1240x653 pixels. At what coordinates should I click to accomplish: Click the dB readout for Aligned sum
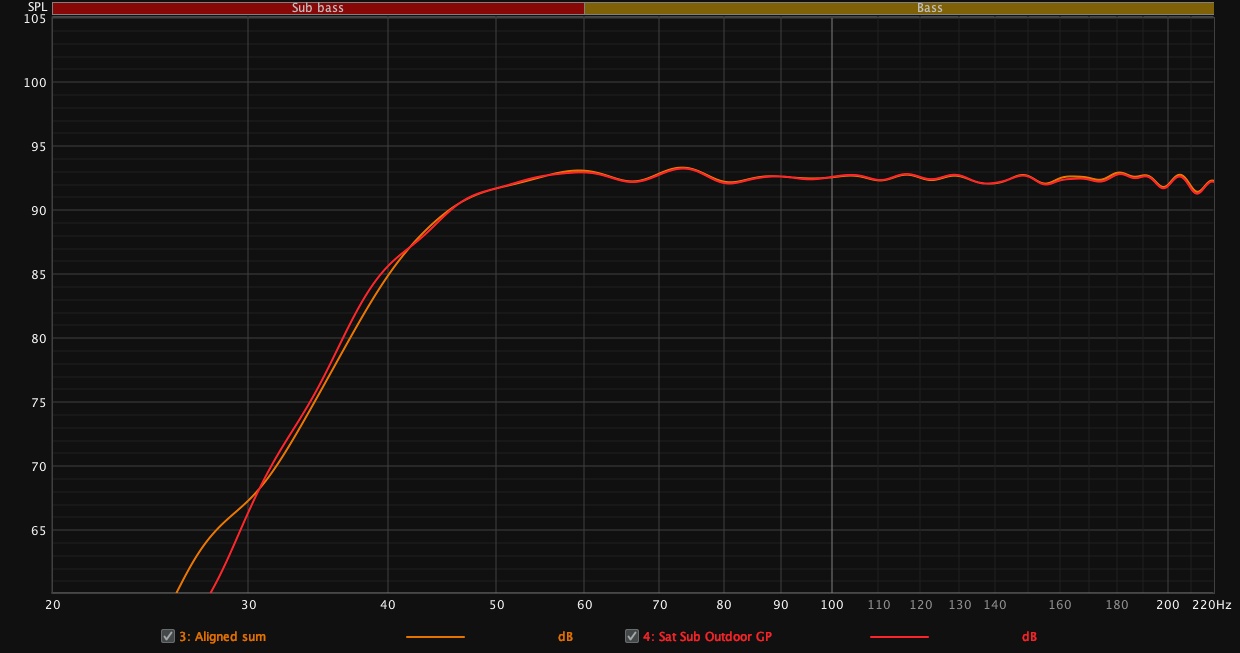(x=565, y=637)
